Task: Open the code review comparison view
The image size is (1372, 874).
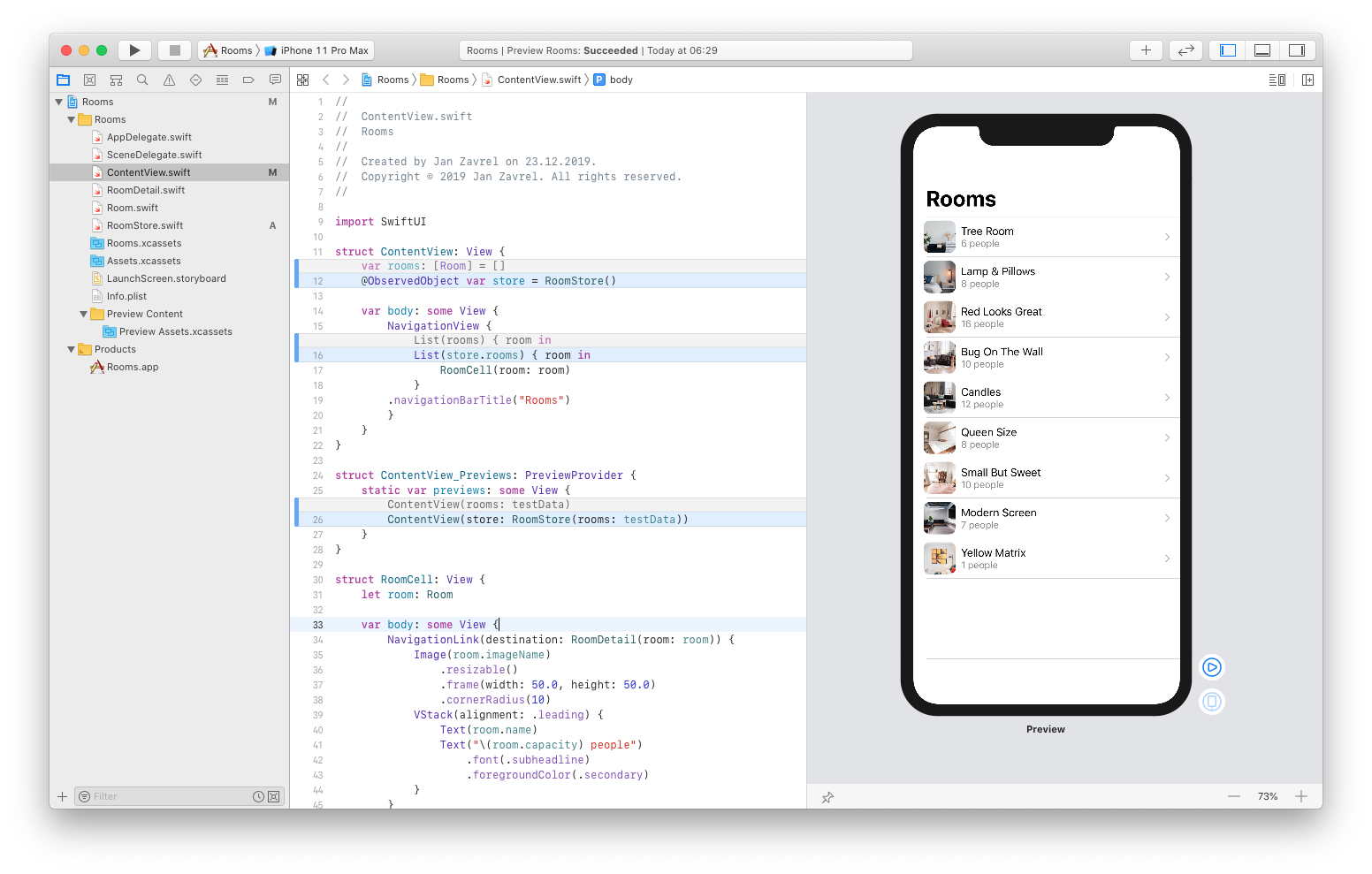Action: (1185, 49)
